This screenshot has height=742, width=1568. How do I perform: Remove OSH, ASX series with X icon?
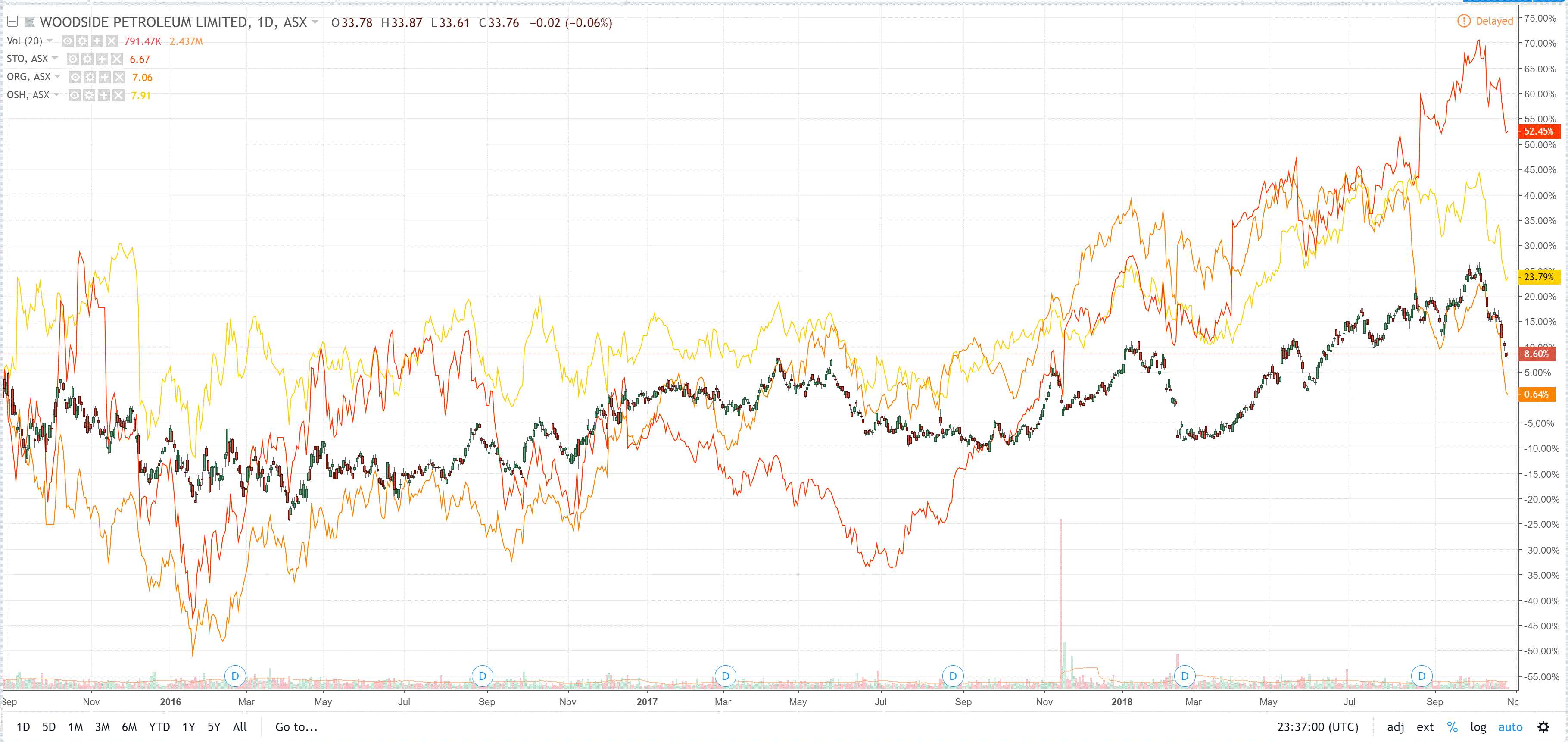118,95
